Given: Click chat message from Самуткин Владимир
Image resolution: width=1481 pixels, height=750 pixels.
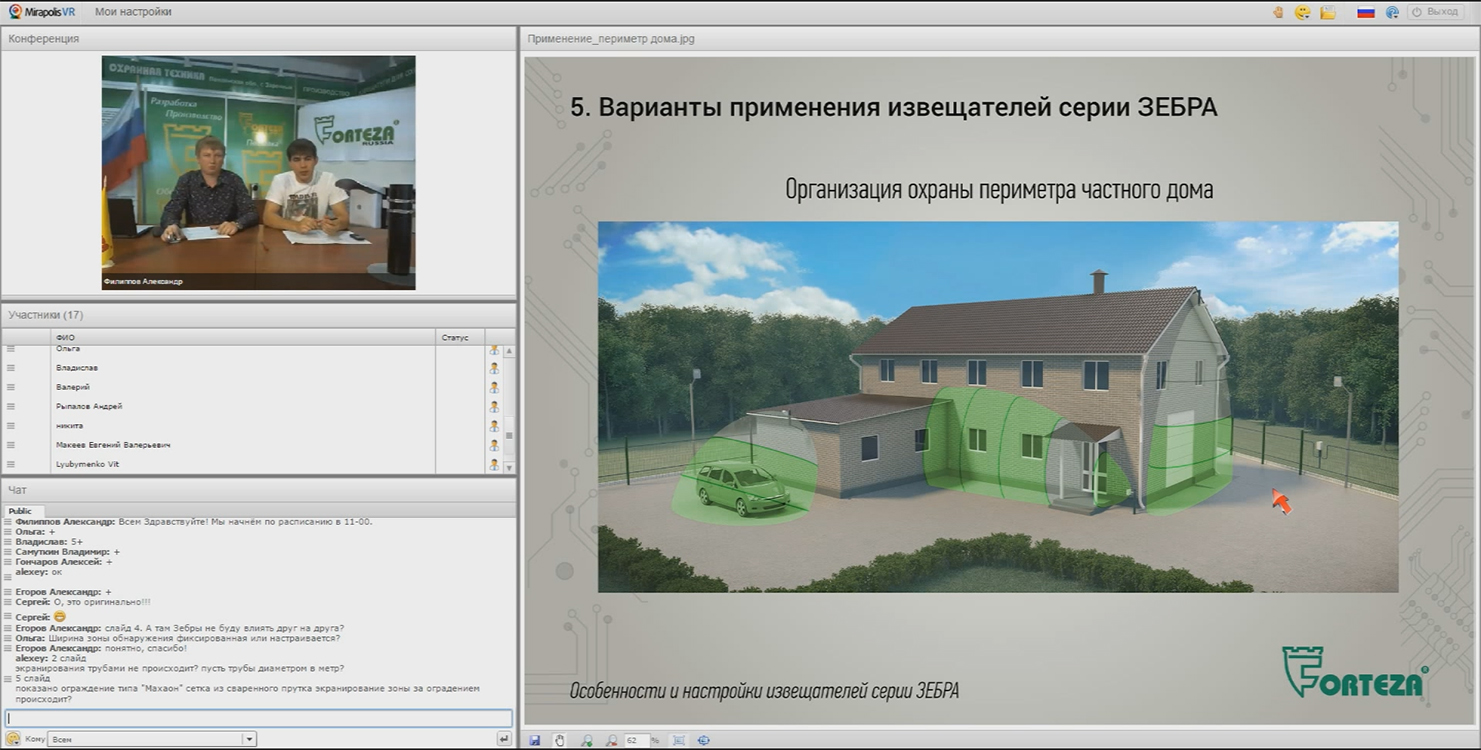Looking at the screenshot, I should pos(67,552).
